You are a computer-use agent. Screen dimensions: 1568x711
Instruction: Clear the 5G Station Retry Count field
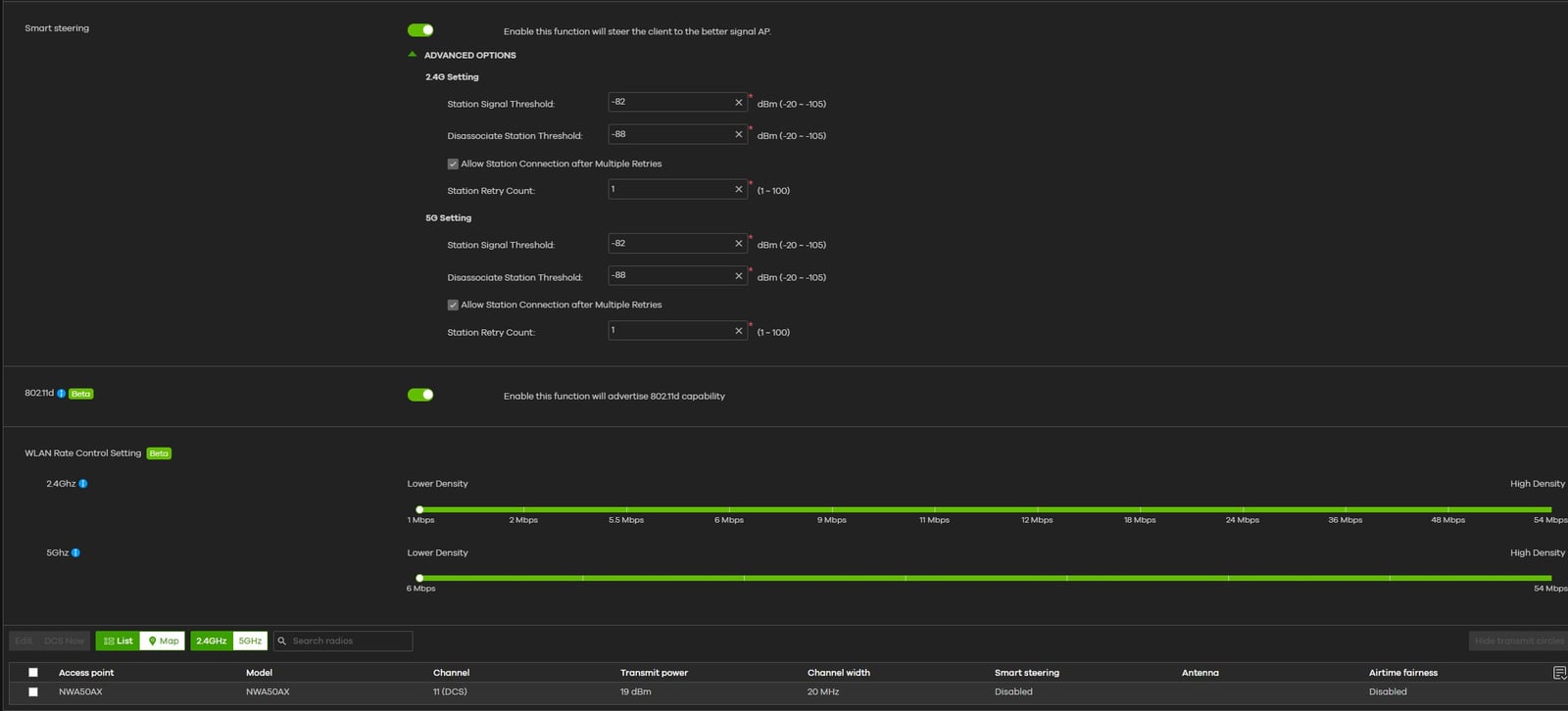(x=738, y=331)
